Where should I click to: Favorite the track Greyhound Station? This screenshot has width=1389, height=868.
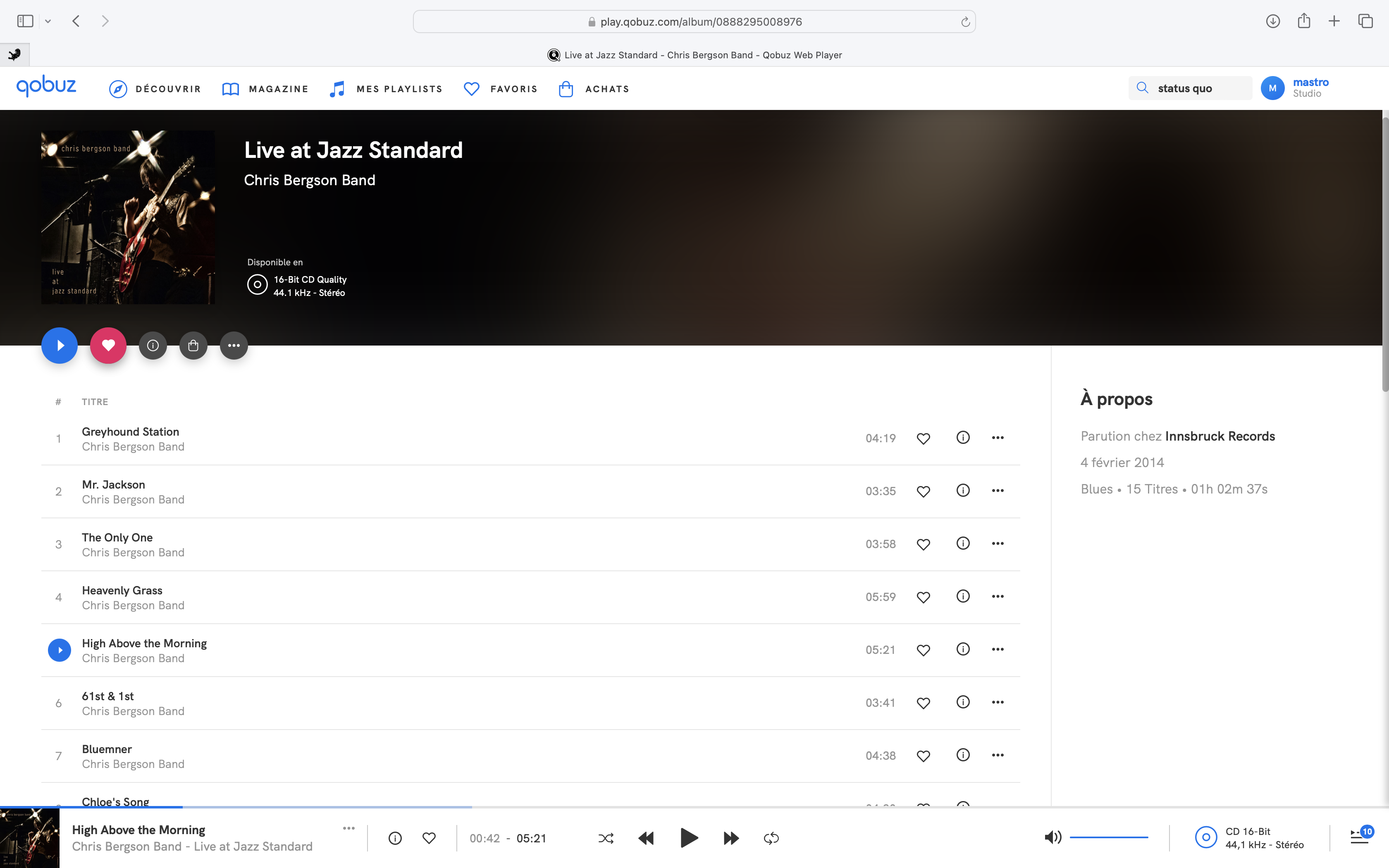pyautogui.click(x=923, y=439)
